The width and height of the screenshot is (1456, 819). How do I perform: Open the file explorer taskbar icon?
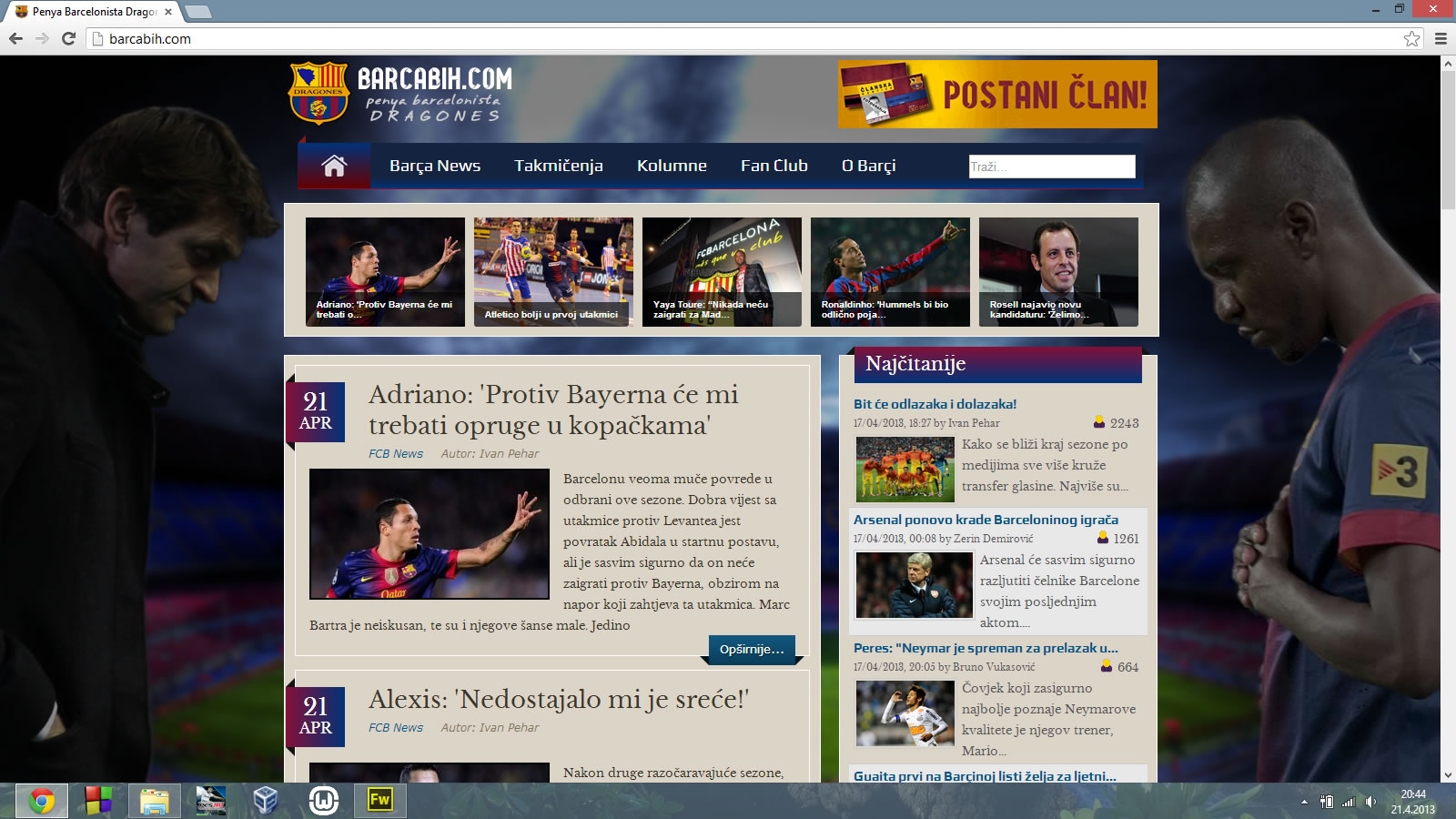pos(155,801)
